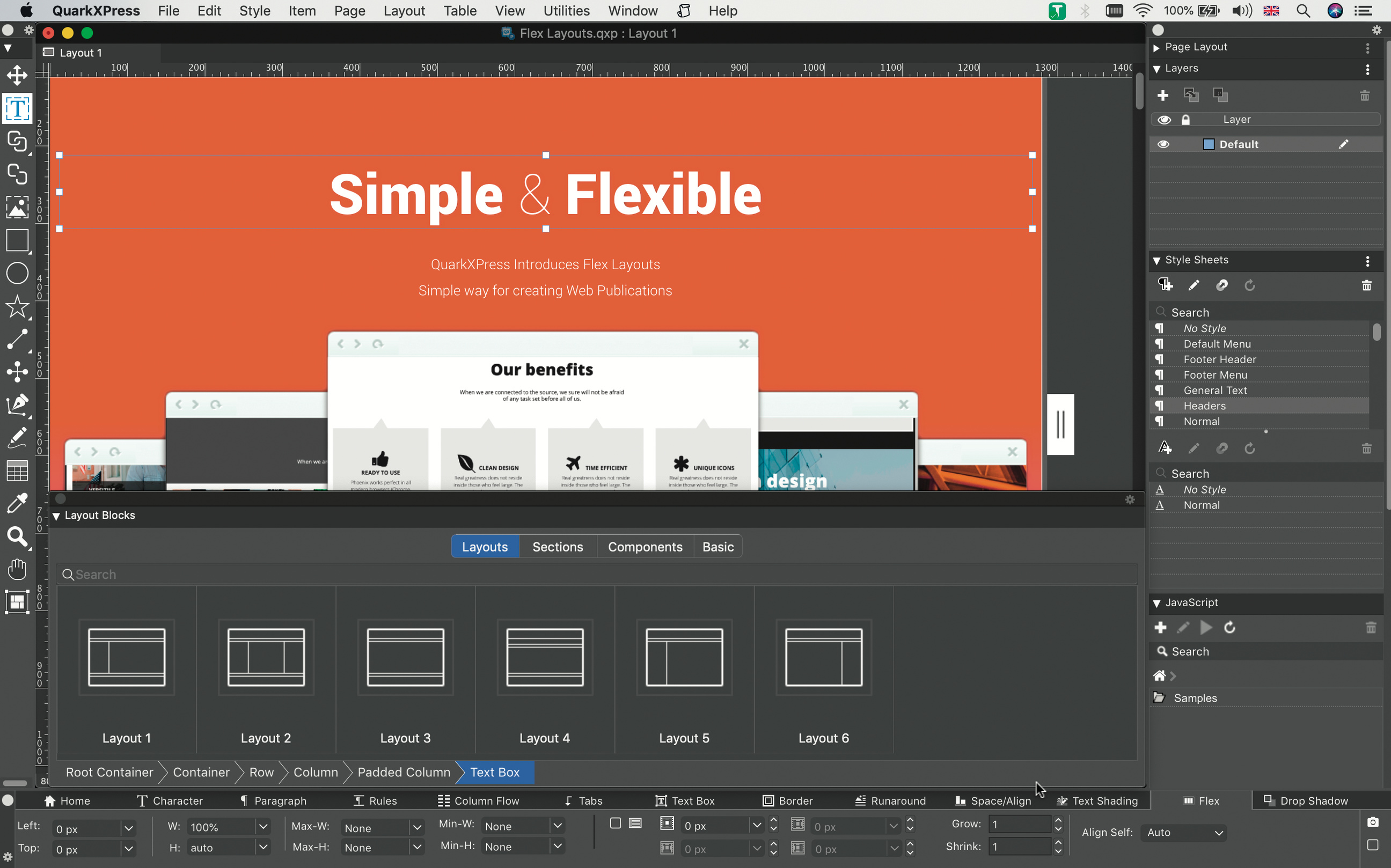Select the Picture Content tool
1391x868 pixels.
click(17, 207)
